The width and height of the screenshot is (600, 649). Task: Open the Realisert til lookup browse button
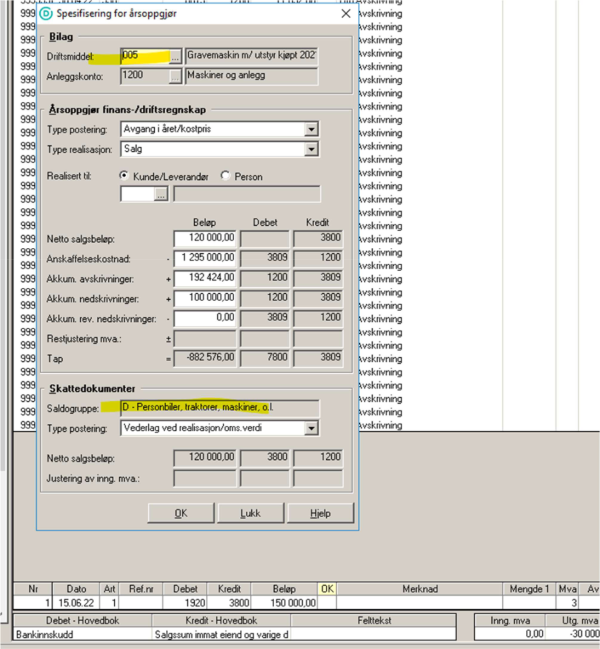[x=161, y=194]
